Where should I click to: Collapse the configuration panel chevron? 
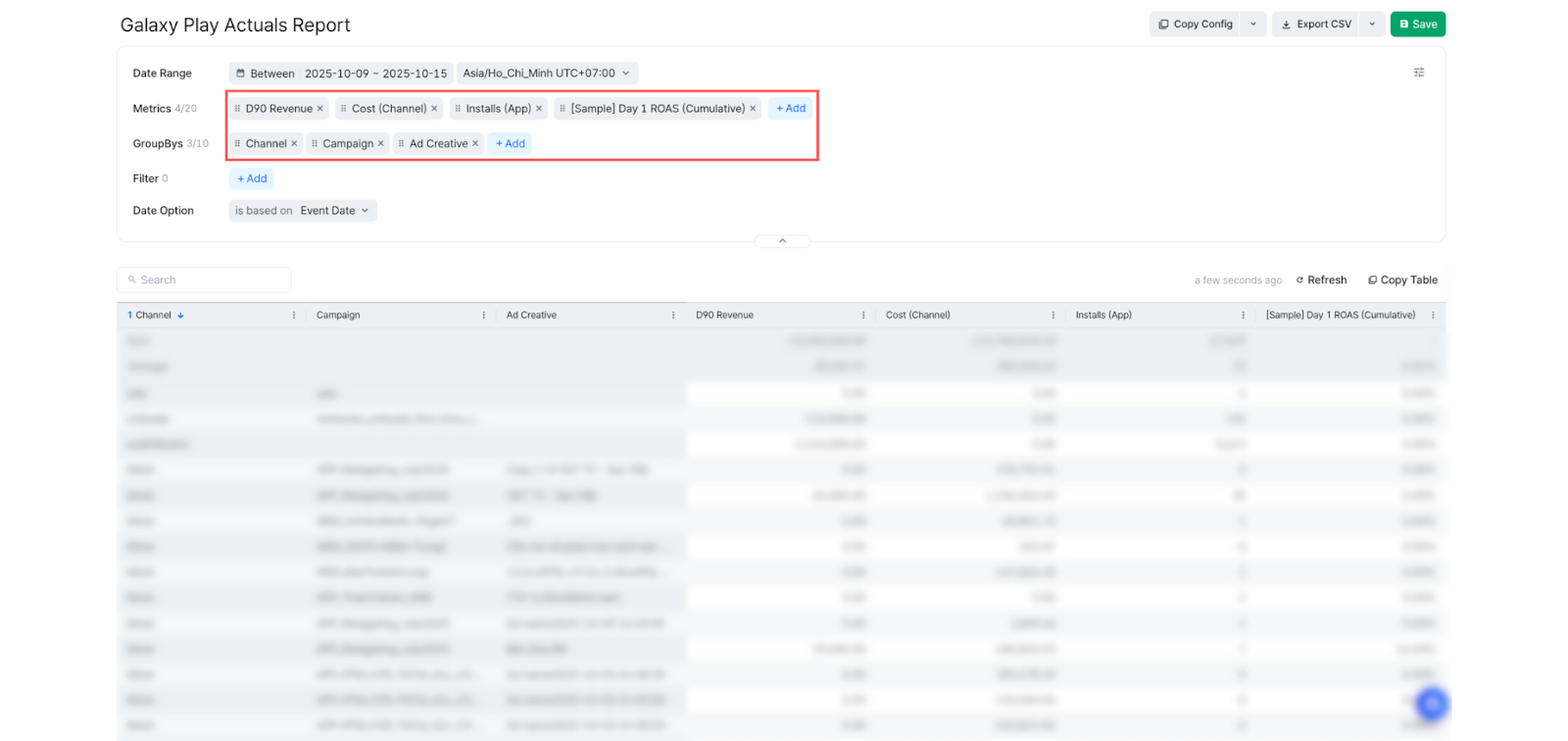point(782,241)
